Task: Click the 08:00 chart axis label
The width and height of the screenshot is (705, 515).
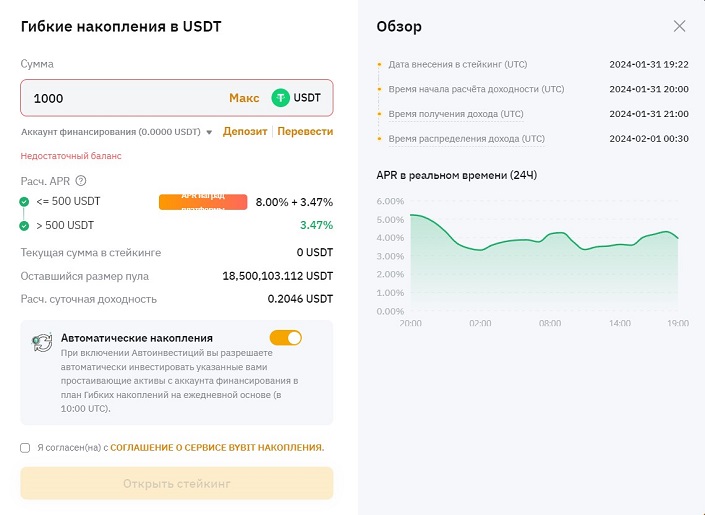Action: [550, 323]
